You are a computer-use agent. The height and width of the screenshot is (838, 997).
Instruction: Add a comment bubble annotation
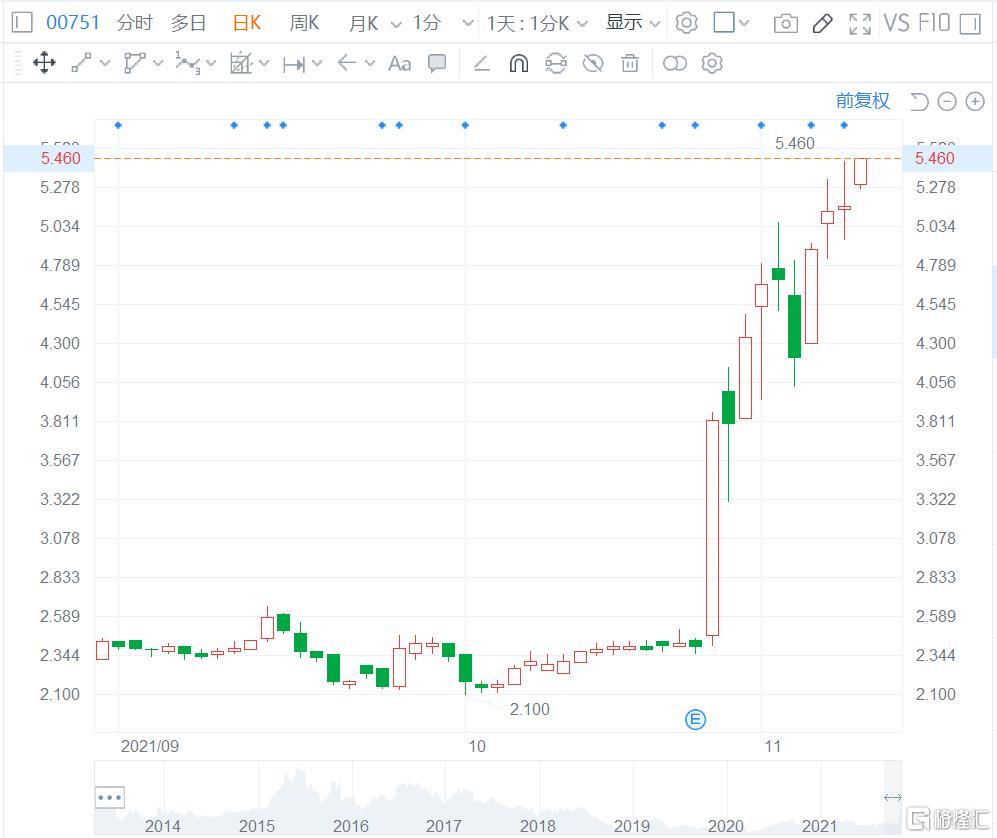click(x=437, y=64)
